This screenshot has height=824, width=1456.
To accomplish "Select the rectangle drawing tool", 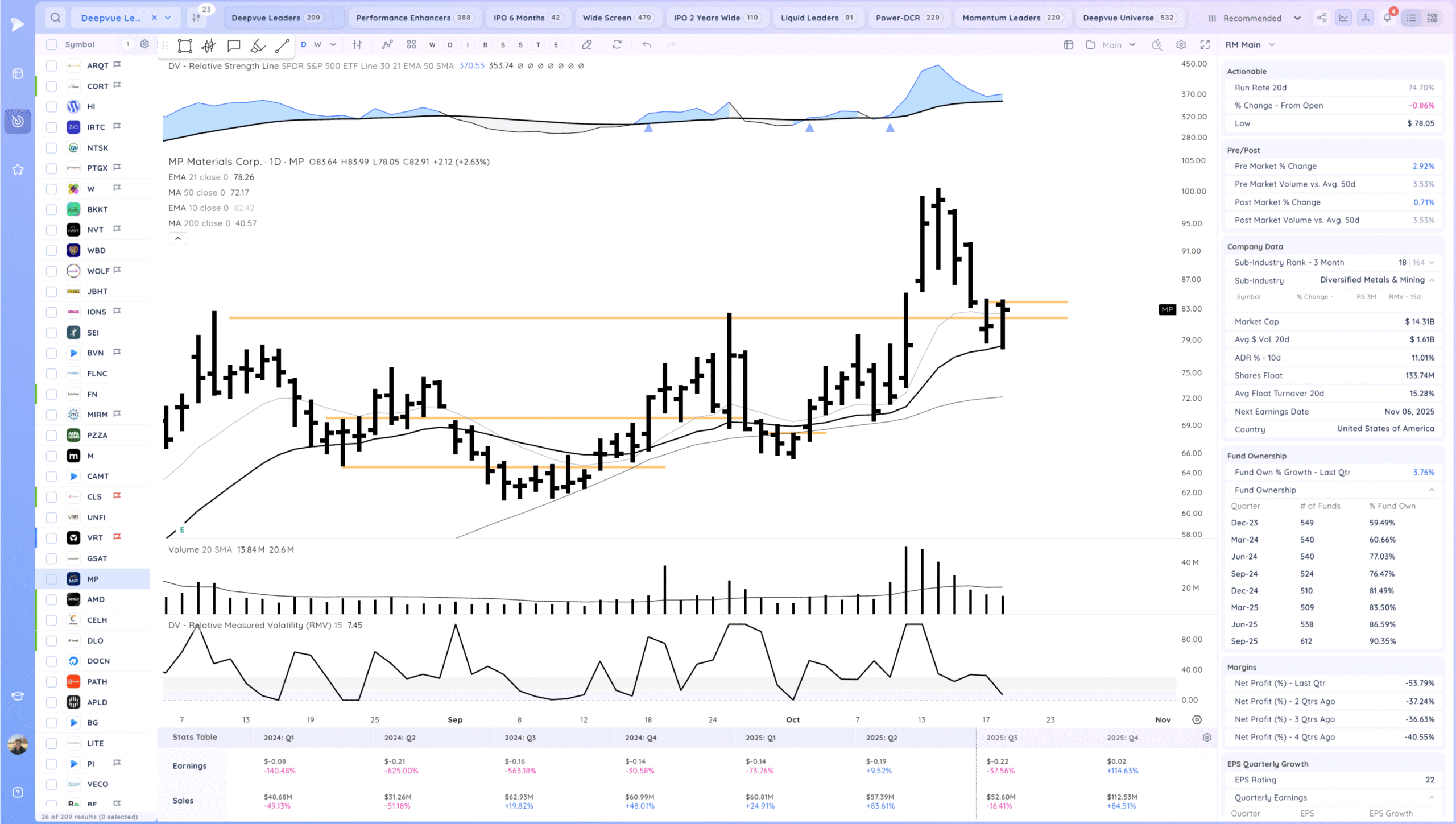I will [x=184, y=45].
